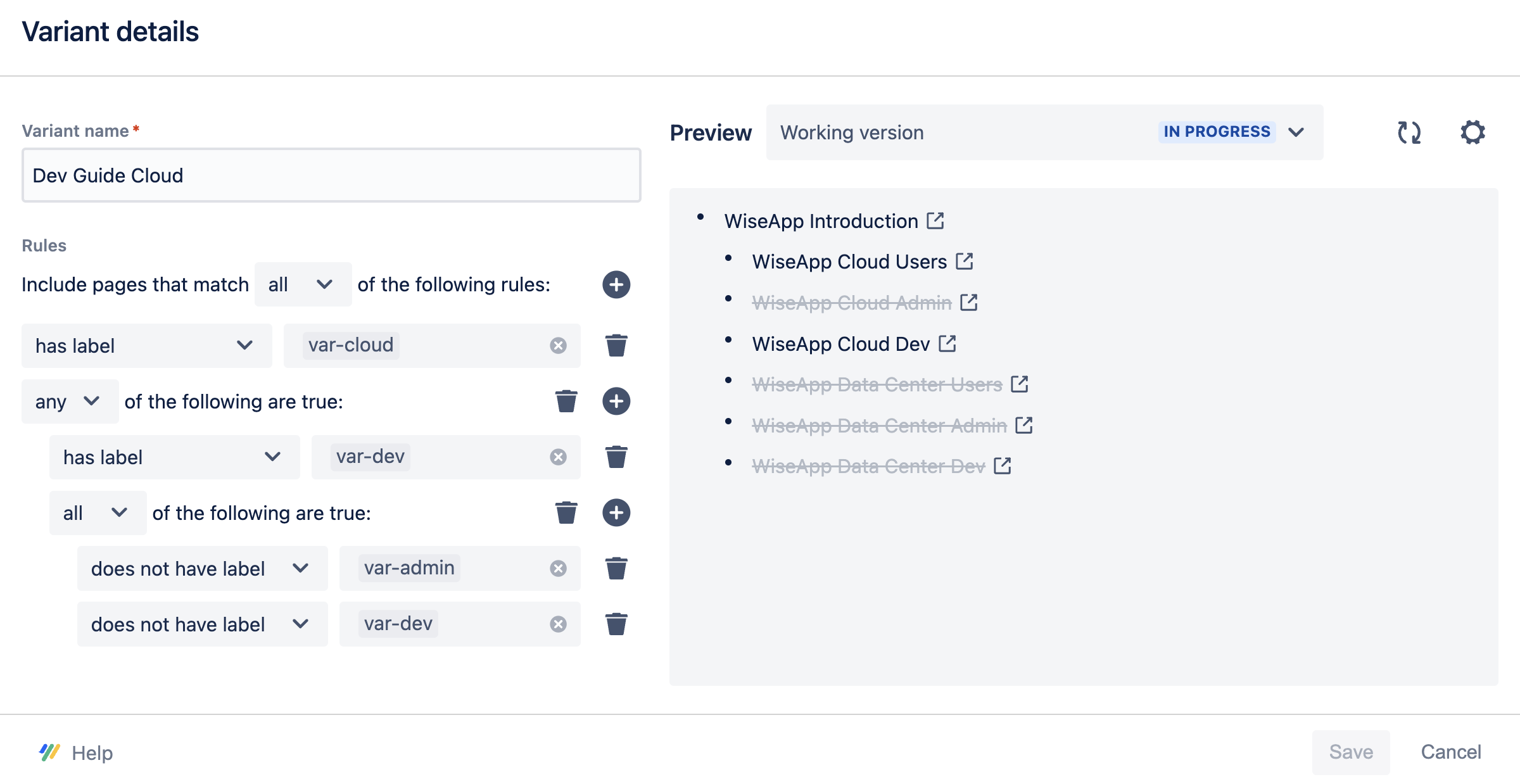Open the first 'does not have label' dropdown
This screenshot has width=1520, height=784.
click(x=201, y=569)
